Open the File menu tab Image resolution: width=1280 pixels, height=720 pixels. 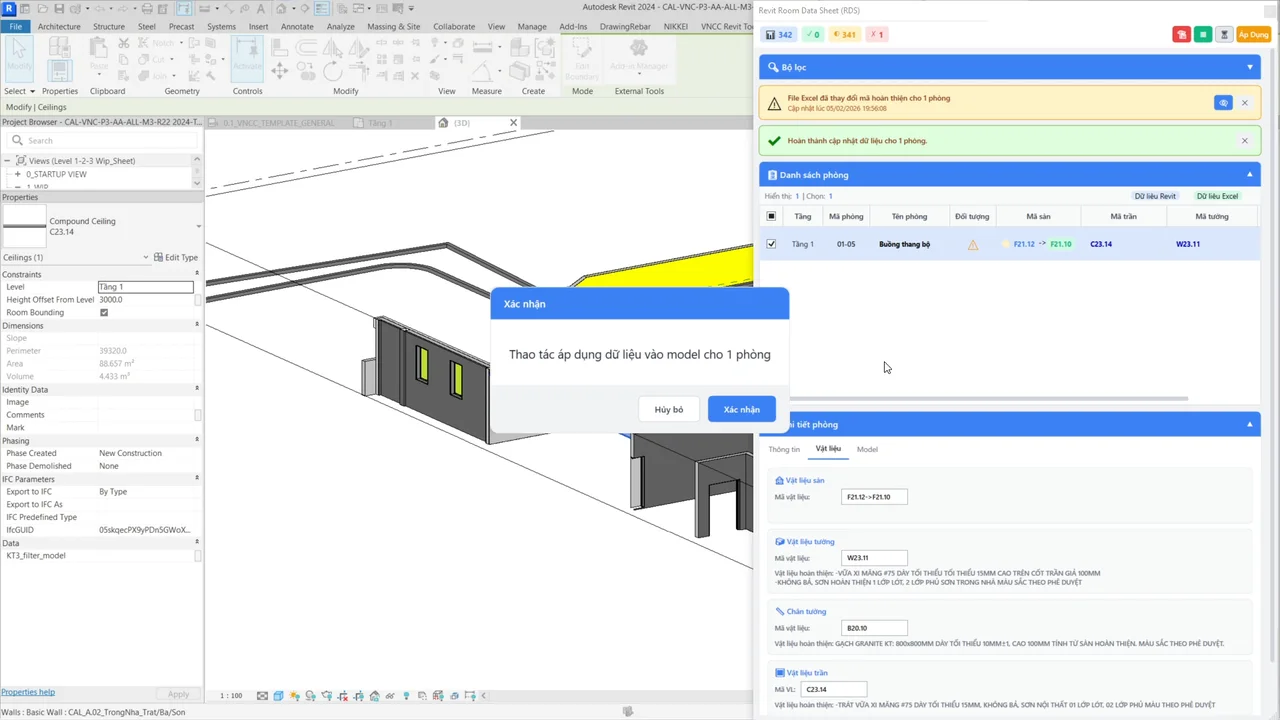pyautogui.click(x=16, y=26)
